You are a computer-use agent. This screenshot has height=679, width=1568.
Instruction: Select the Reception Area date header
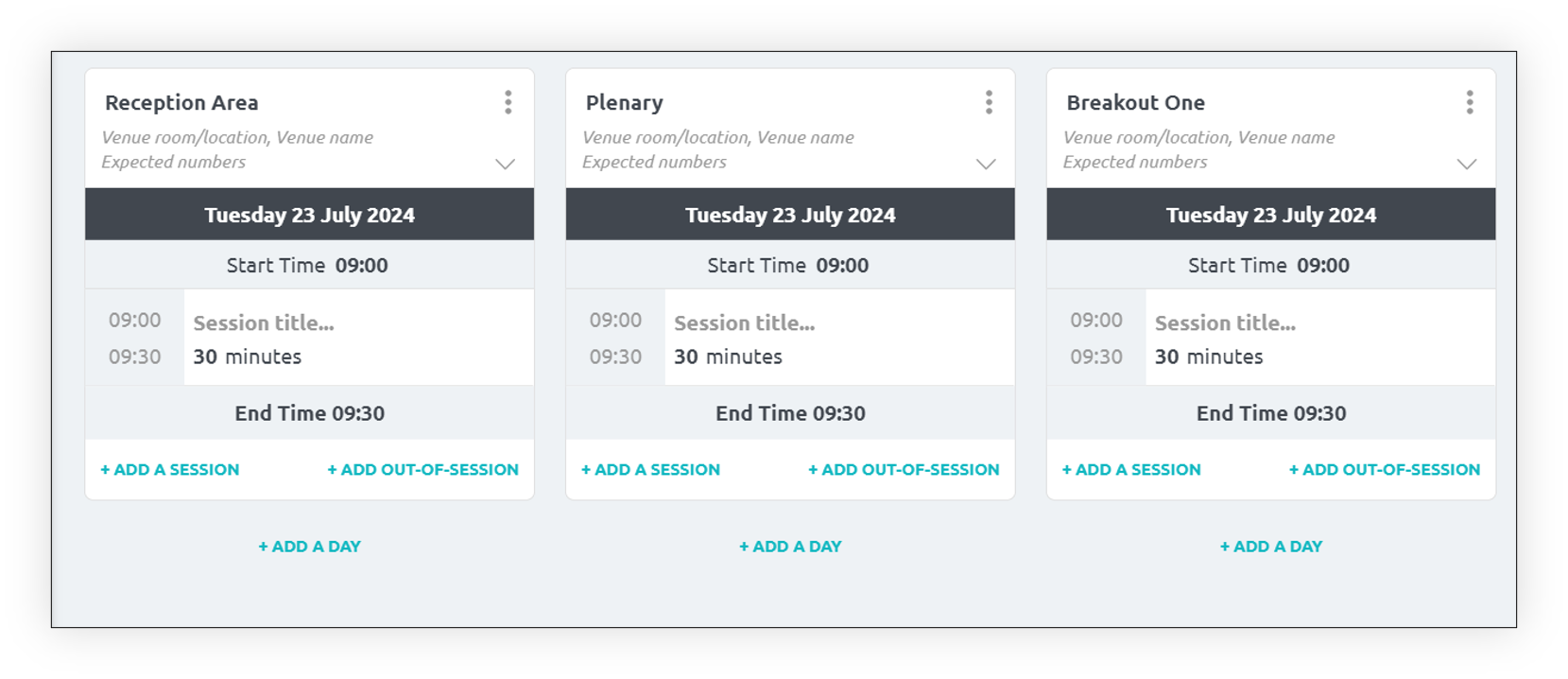click(310, 215)
